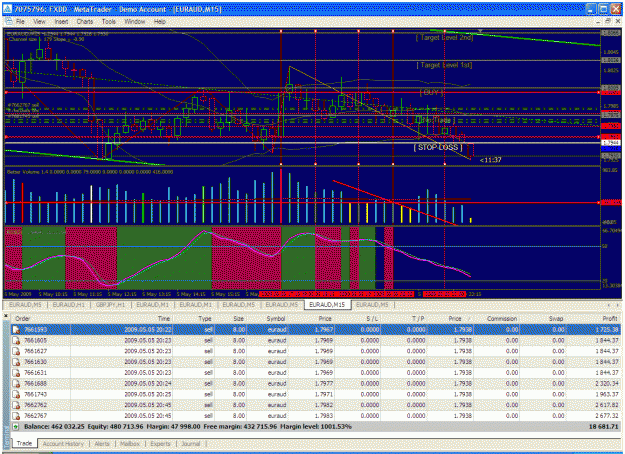Select the [ Target Level 2nd ] chart label
This screenshot has width=625, height=454.
tap(444, 38)
